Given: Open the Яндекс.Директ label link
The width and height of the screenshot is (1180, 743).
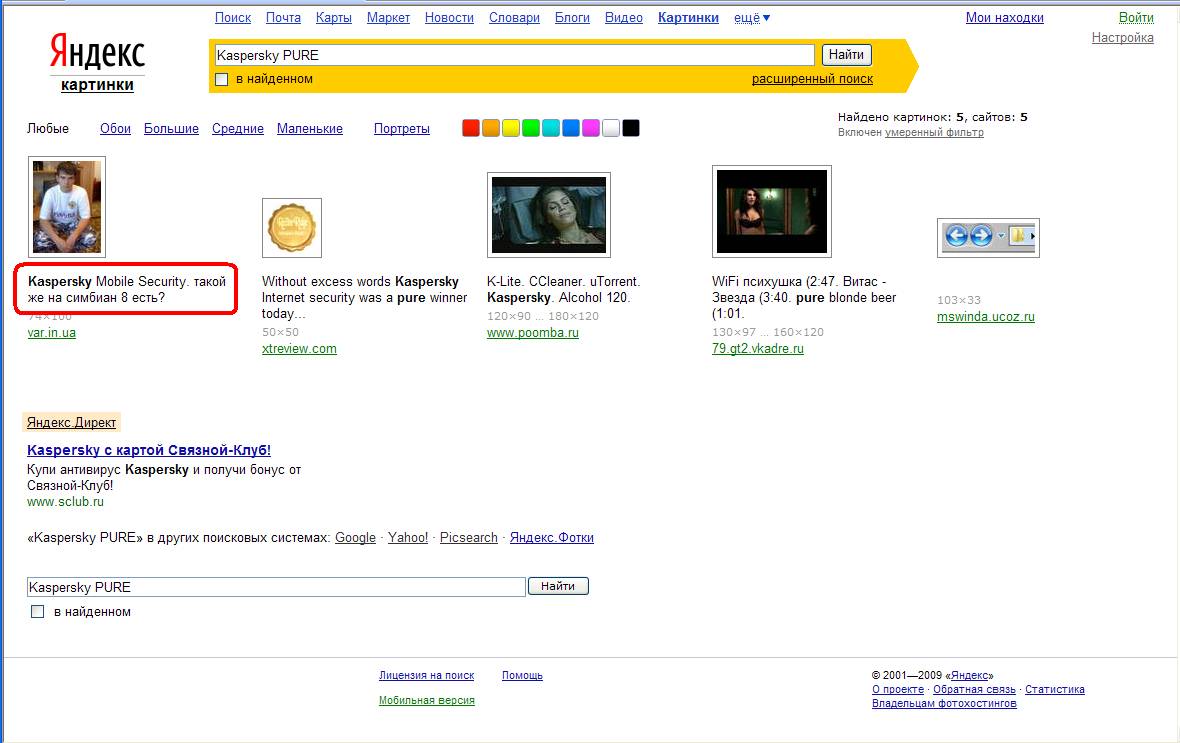Looking at the screenshot, I should 71,422.
